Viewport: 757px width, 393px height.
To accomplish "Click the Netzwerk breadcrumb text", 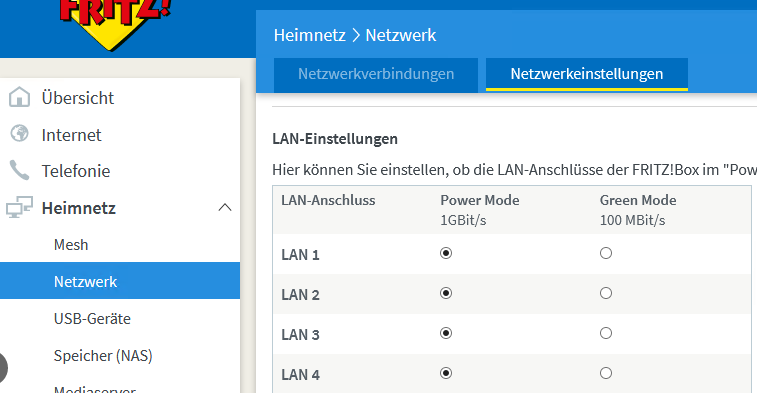I will pos(401,35).
